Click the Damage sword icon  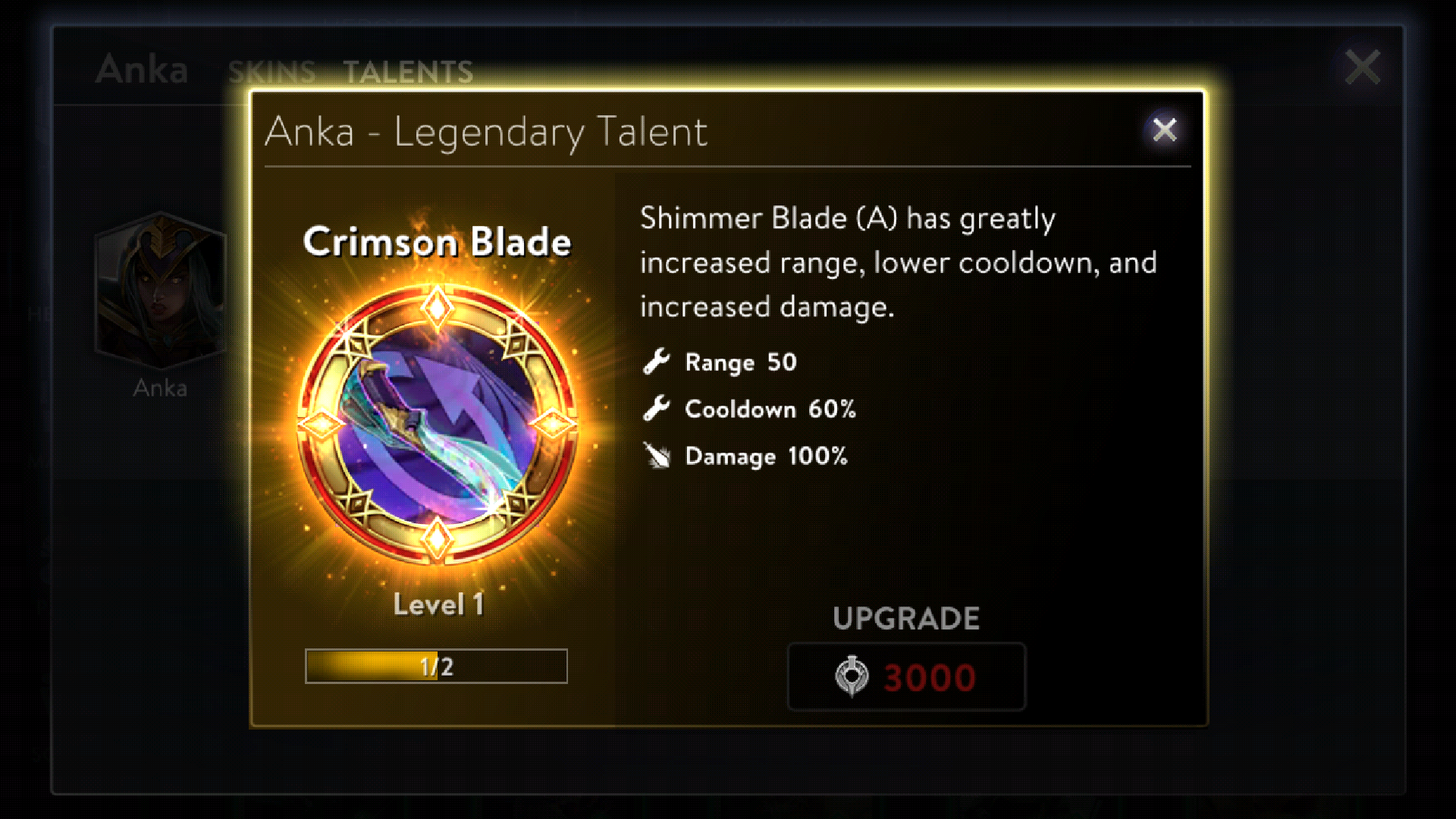pos(657,456)
